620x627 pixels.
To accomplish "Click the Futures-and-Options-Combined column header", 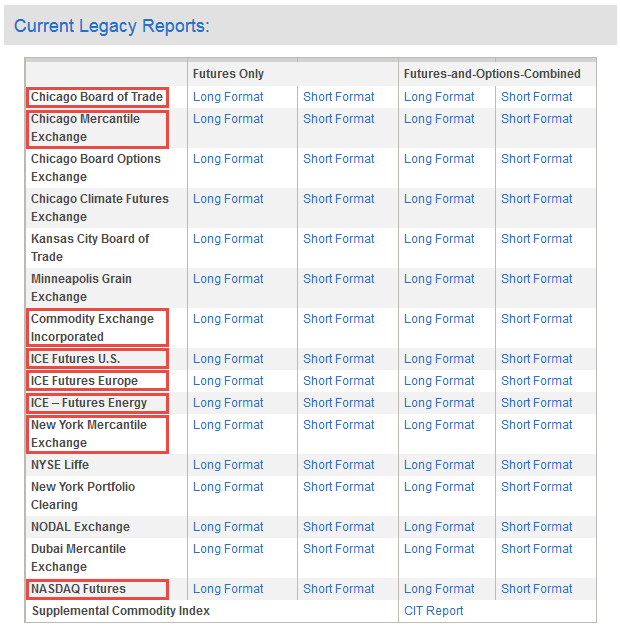I will tap(492, 74).
